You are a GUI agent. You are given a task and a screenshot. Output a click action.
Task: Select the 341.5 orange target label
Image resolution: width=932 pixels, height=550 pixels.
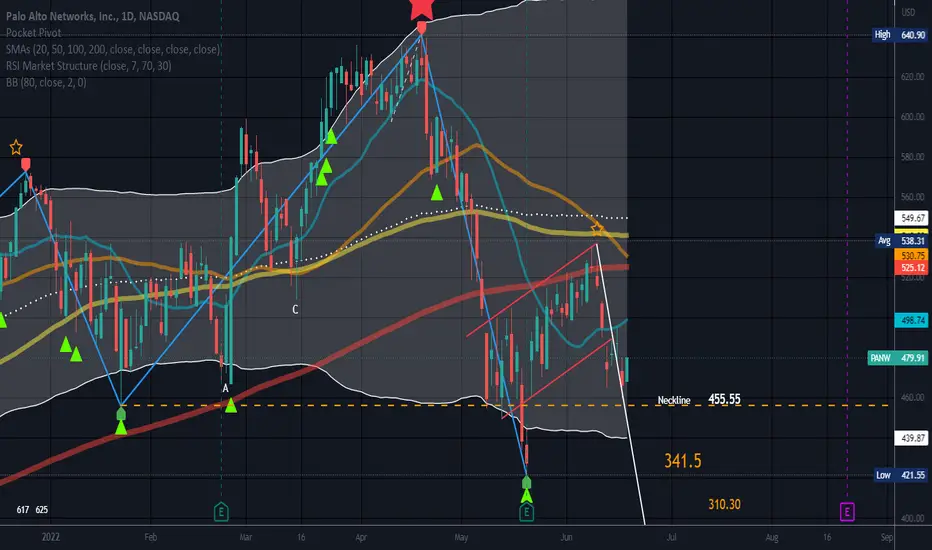click(682, 460)
